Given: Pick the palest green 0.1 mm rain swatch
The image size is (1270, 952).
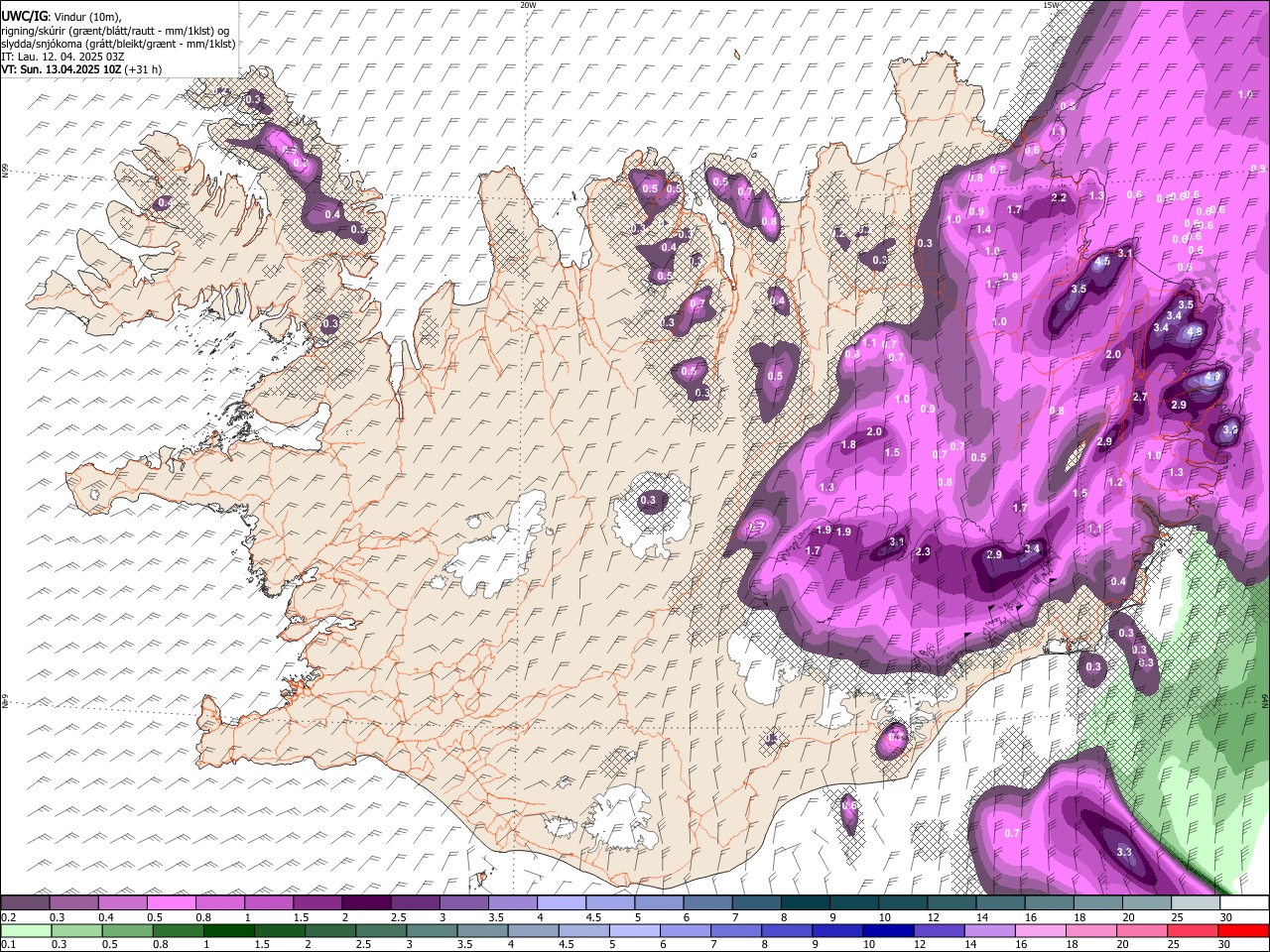Looking at the screenshot, I should pos(26,930).
